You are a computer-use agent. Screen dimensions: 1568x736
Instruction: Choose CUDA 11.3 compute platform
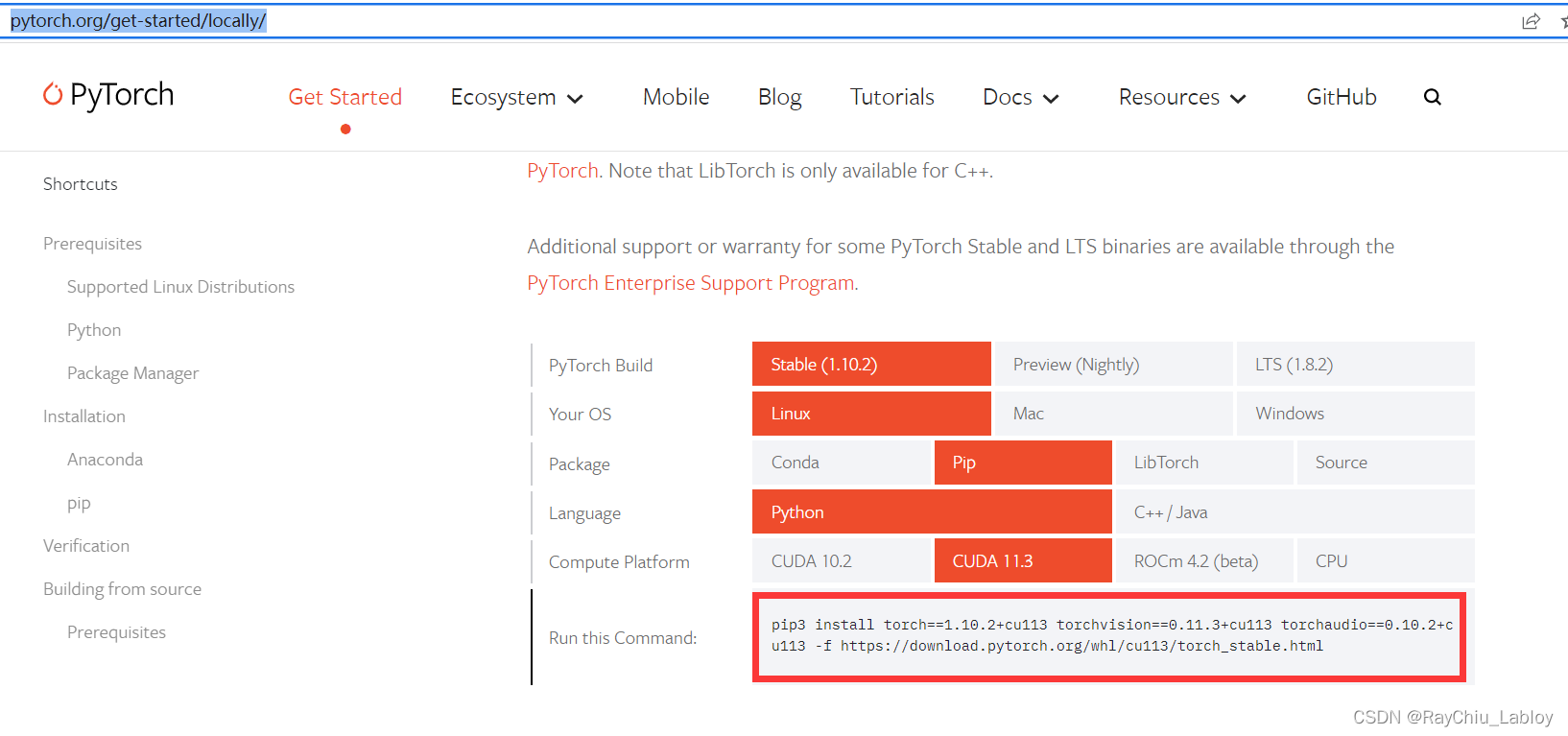tap(1023, 560)
